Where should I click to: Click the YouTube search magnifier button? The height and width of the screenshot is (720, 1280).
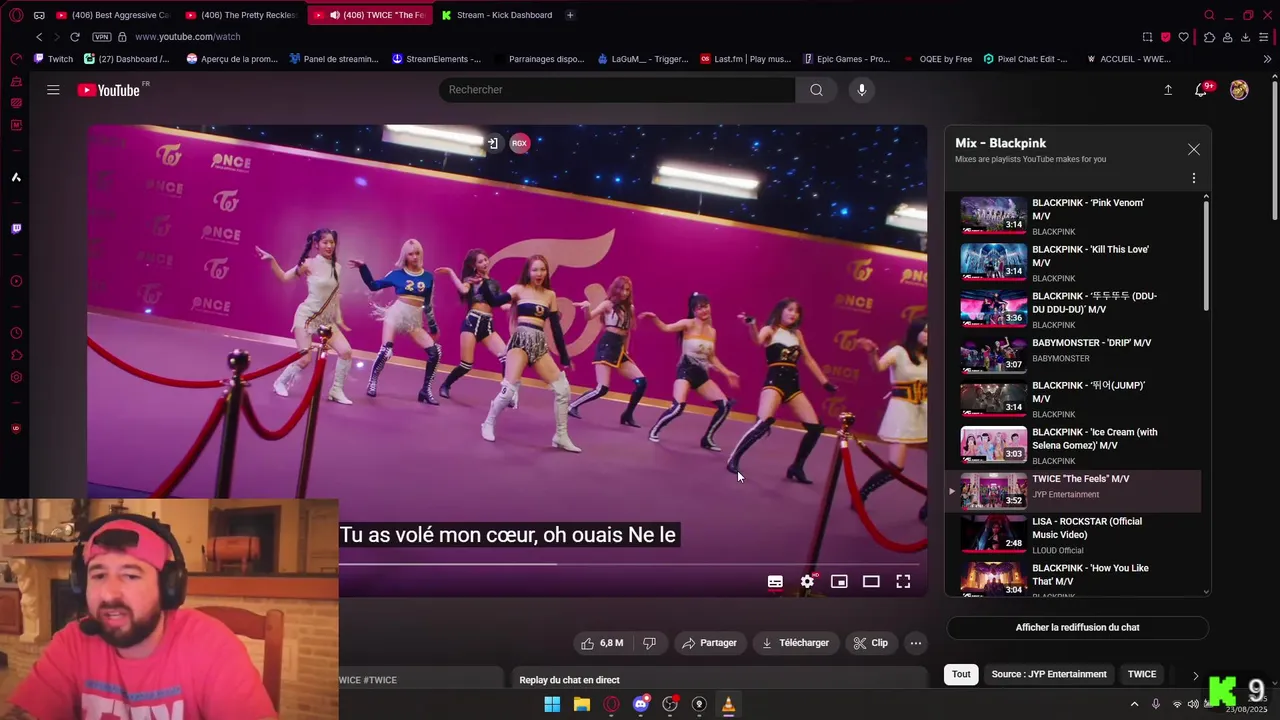[x=816, y=90]
